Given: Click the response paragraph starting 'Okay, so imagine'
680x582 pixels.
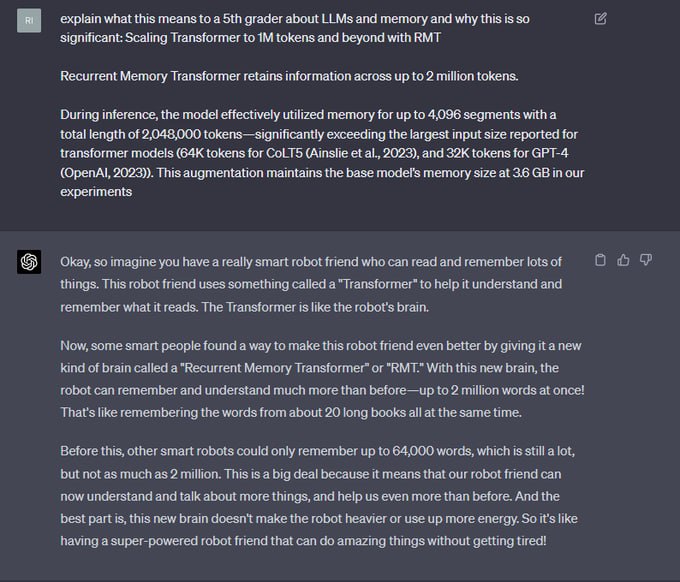Looking at the screenshot, I should click(x=311, y=284).
